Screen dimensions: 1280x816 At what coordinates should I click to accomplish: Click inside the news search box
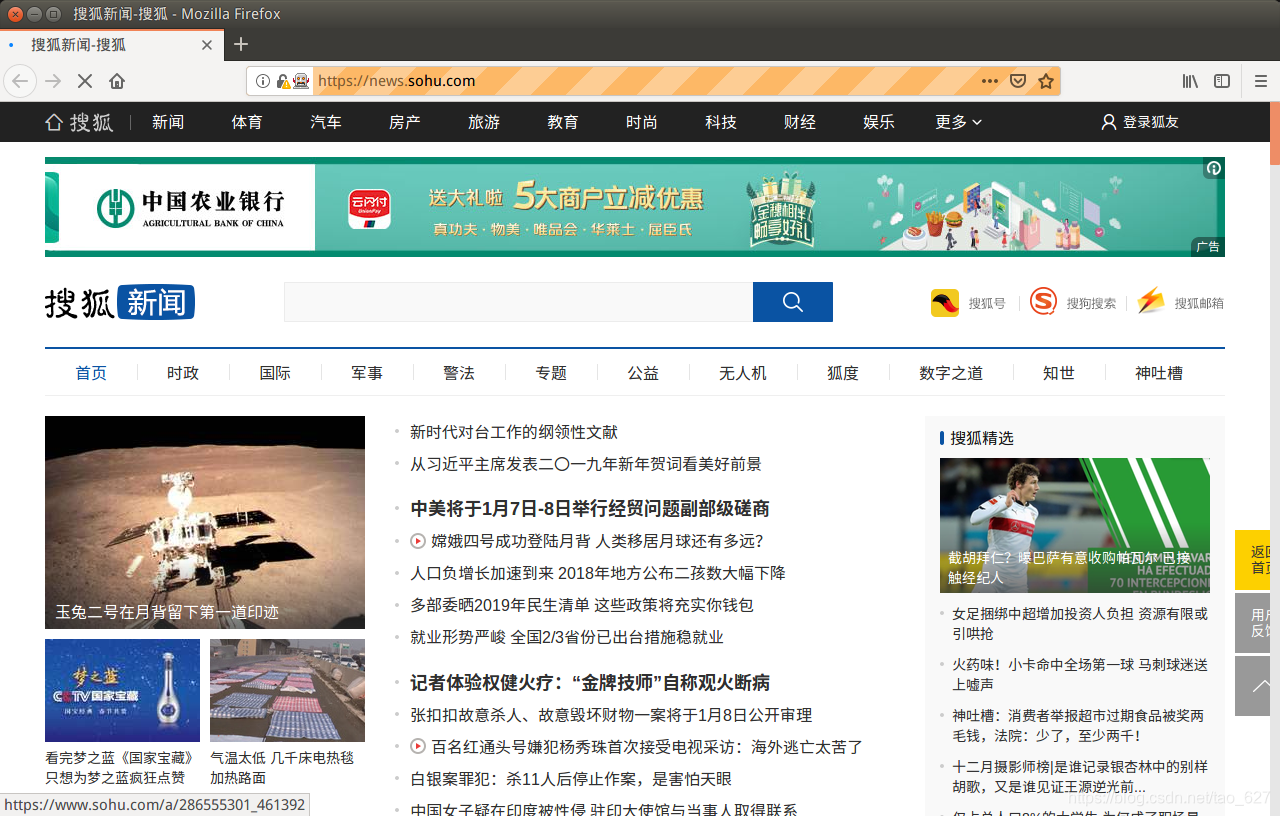[518, 302]
